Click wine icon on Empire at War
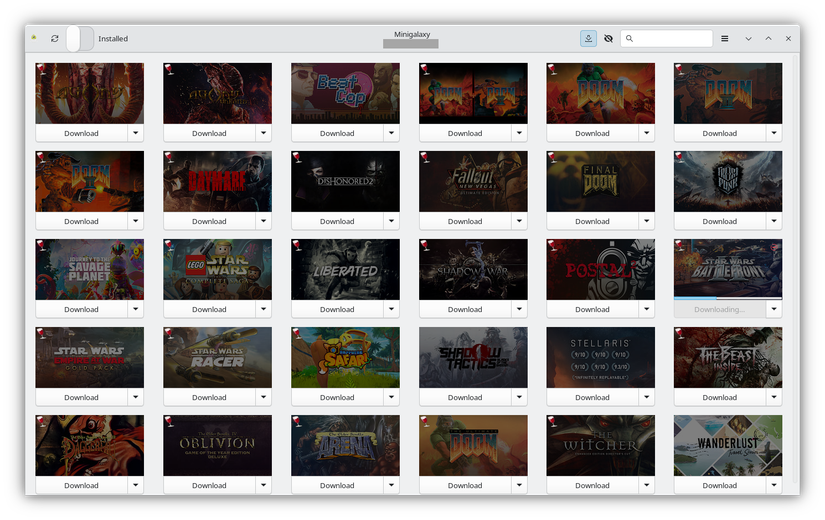The image size is (825, 520). [41, 333]
